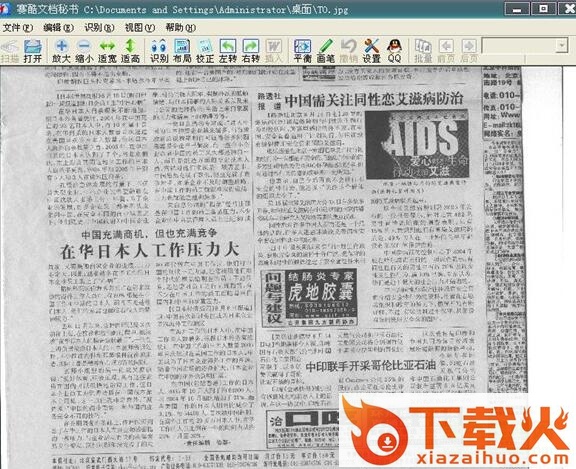Click headline 在华日本人工作压力大
This screenshot has height=469, width=576.
point(150,251)
